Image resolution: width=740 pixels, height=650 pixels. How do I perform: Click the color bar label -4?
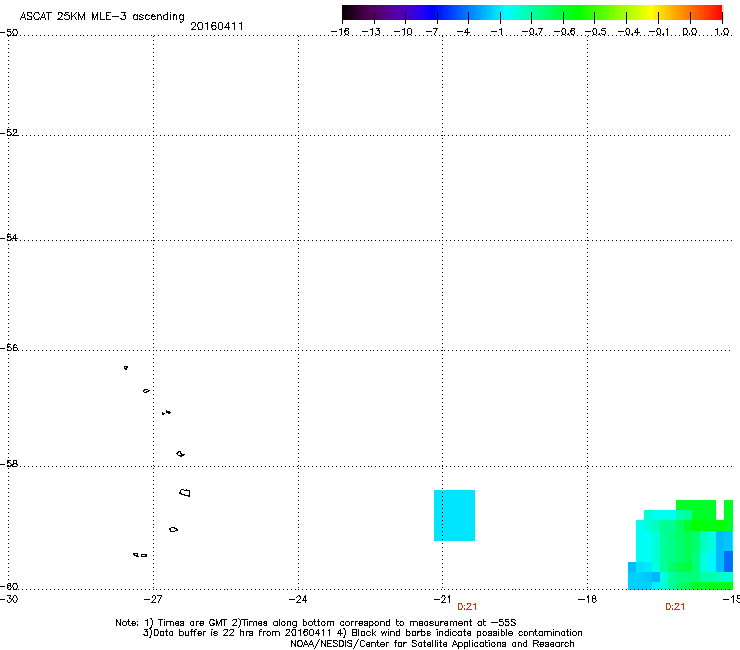pos(463,32)
